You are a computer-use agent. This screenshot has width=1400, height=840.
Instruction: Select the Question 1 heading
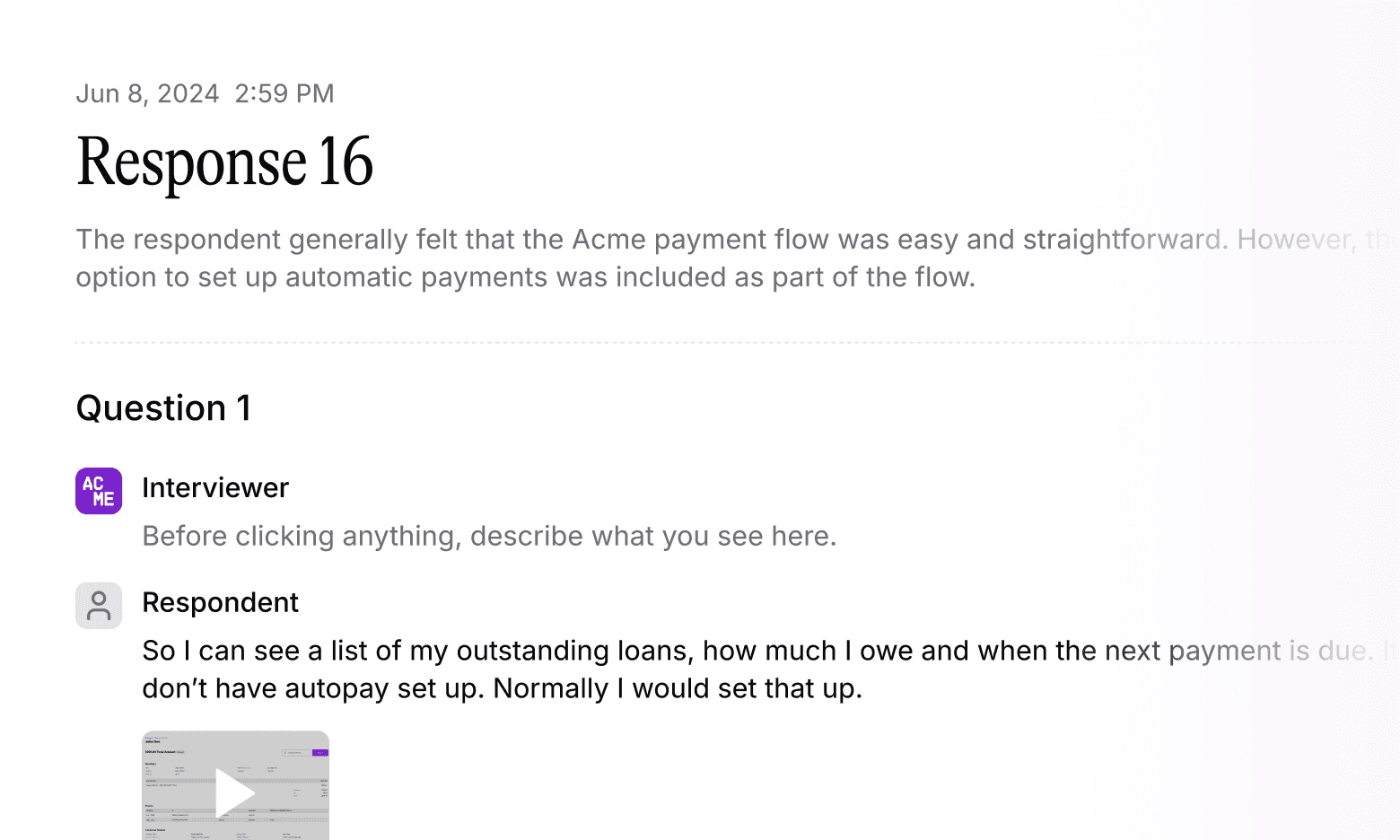[x=163, y=408]
